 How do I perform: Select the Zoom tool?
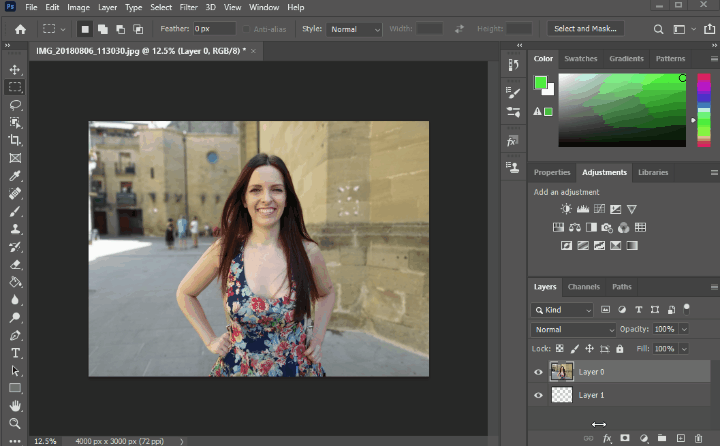click(x=15, y=423)
